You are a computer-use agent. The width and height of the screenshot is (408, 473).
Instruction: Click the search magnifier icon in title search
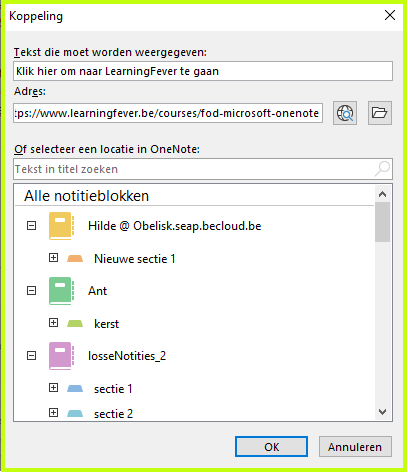pyautogui.click(x=382, y=169)
